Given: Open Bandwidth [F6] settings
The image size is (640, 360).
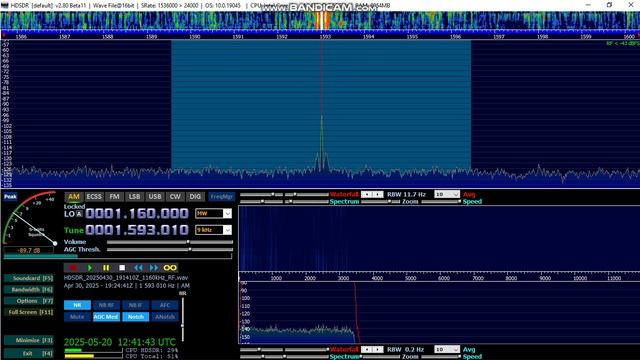Looking at the screenshot, I should coord(29,289).
